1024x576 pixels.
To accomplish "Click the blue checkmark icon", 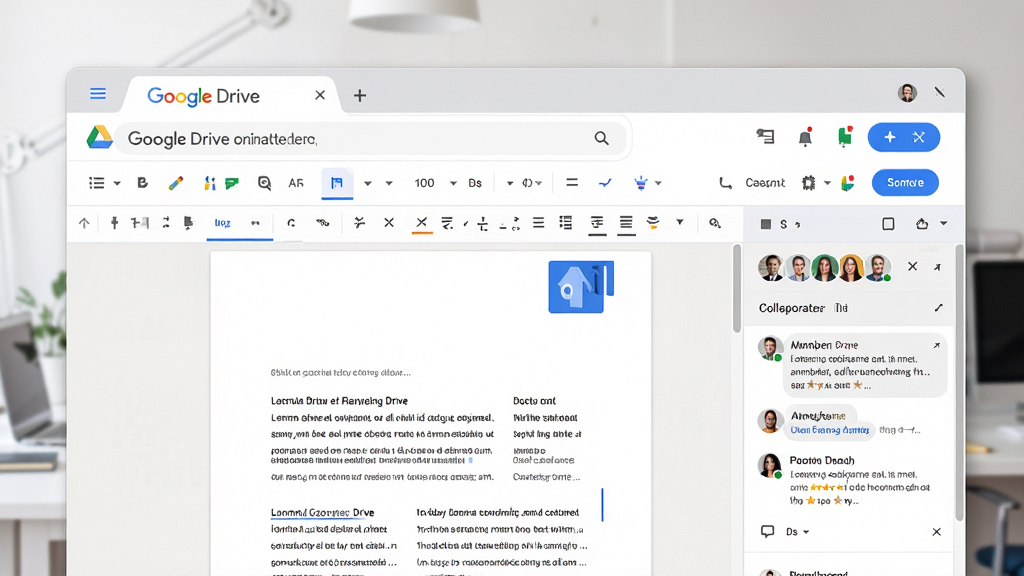I will [605, 184].
